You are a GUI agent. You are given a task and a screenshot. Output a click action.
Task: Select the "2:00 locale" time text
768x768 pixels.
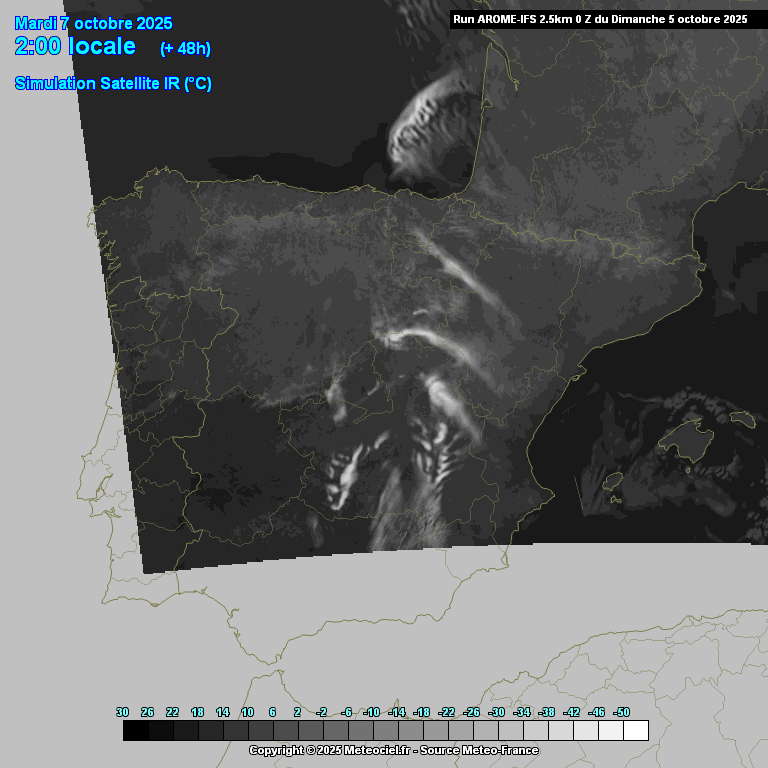[75, 46]
